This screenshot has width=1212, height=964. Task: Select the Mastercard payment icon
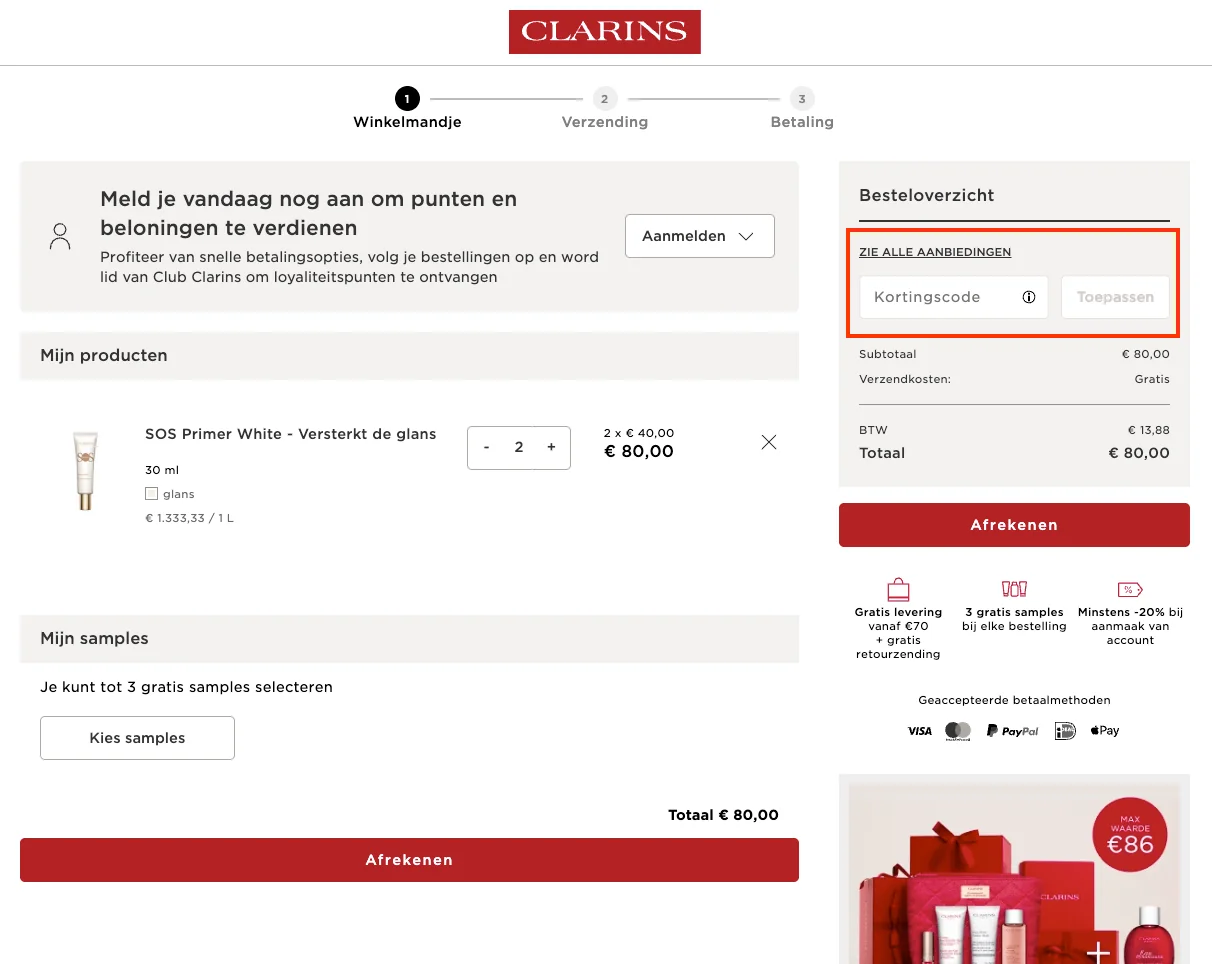tap(957, 730)
